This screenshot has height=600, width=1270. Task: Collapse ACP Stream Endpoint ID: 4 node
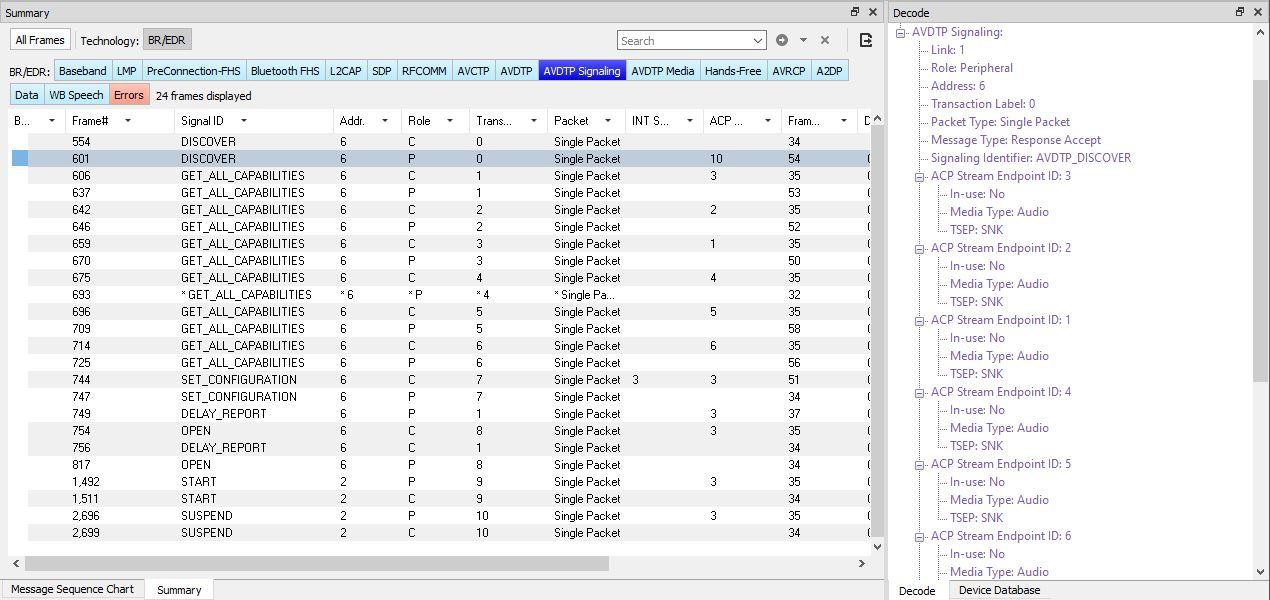(x=919, y=392)
